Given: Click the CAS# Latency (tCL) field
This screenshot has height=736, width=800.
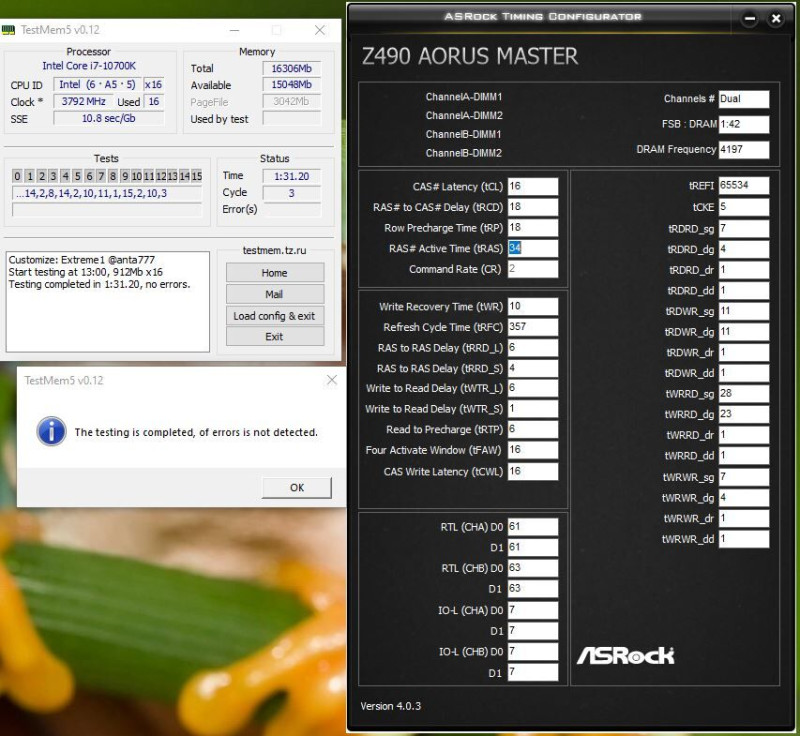Looking at the screenshot, I should [x=533, y=186].
